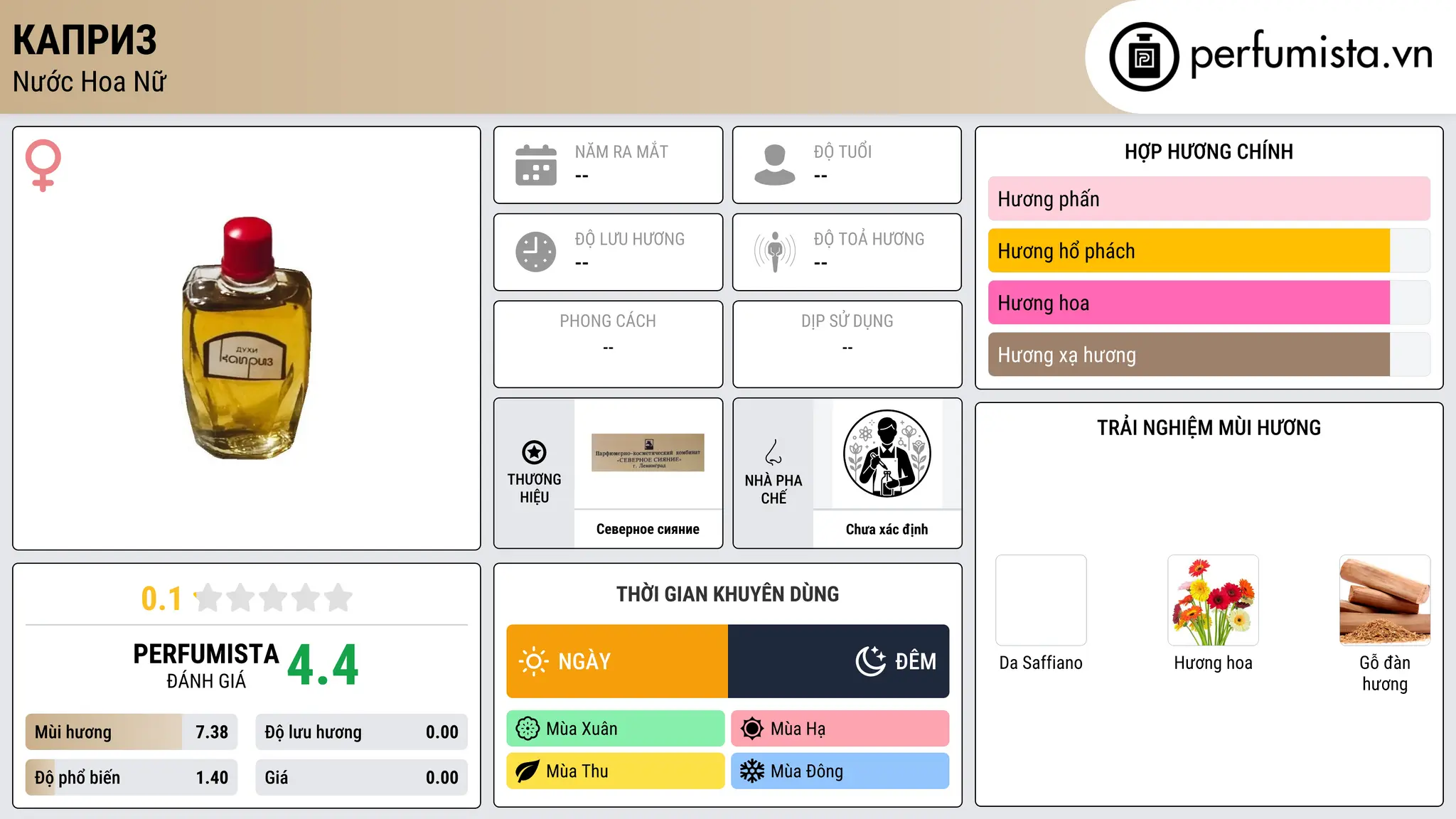
Task: Choose the Mùa Thu season tag
Action: point(616,771)
